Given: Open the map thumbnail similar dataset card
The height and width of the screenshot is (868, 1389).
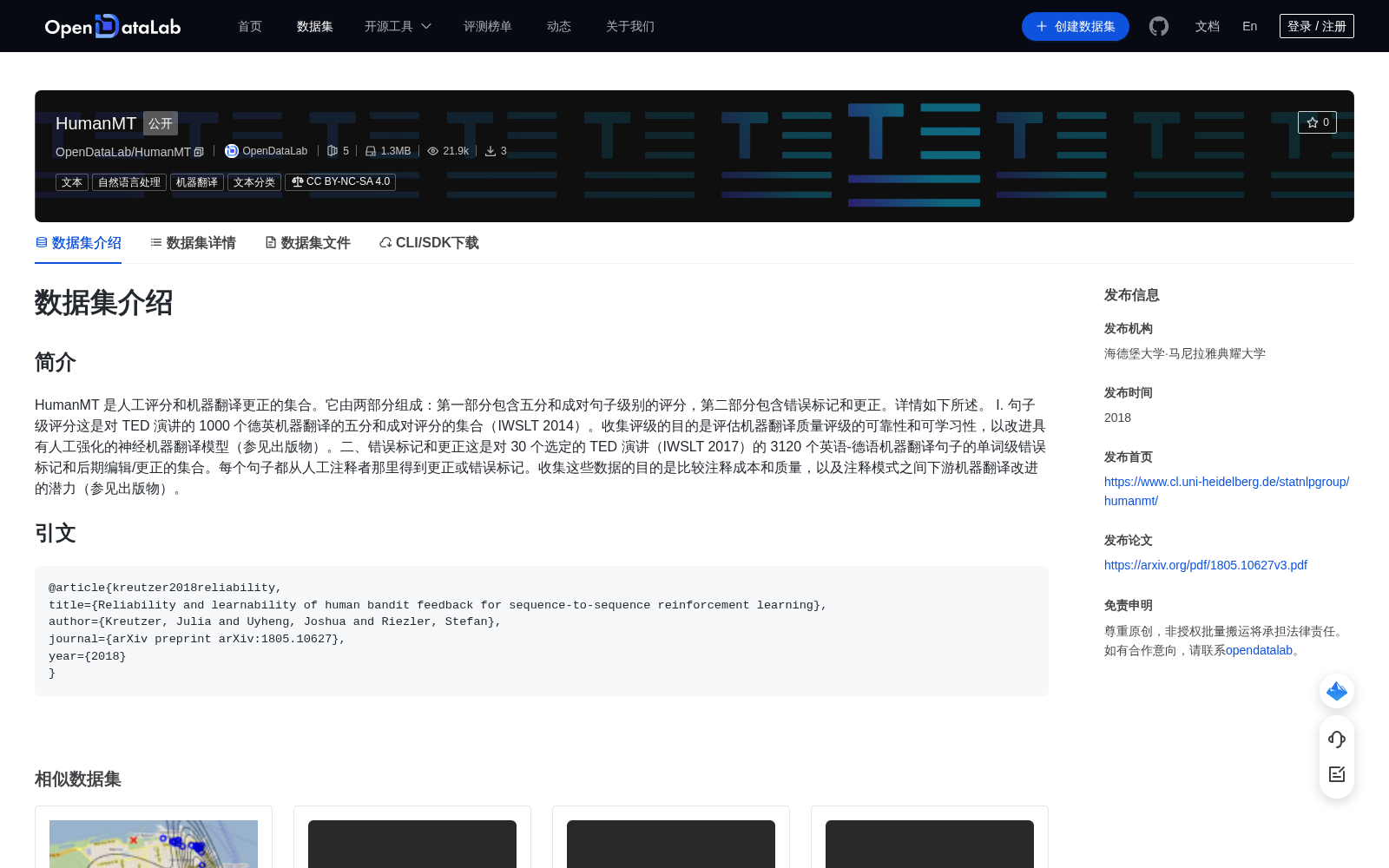Looking at the screenshot, I should 154,838.
